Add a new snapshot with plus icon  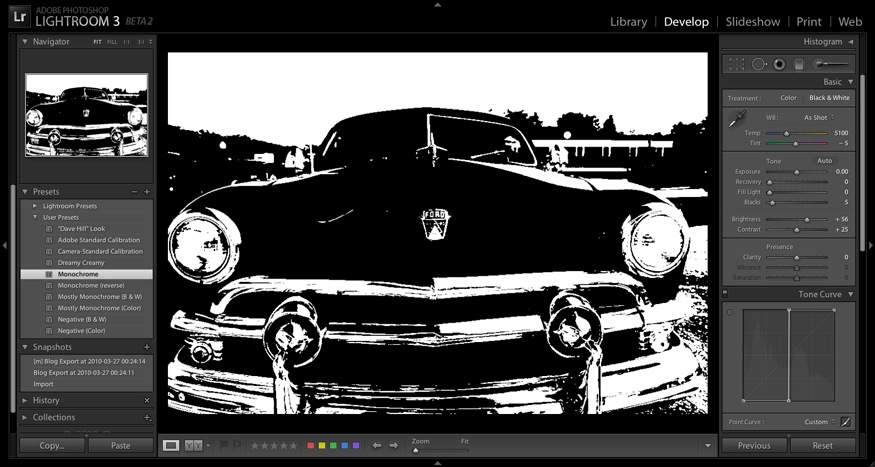point(147,346)
